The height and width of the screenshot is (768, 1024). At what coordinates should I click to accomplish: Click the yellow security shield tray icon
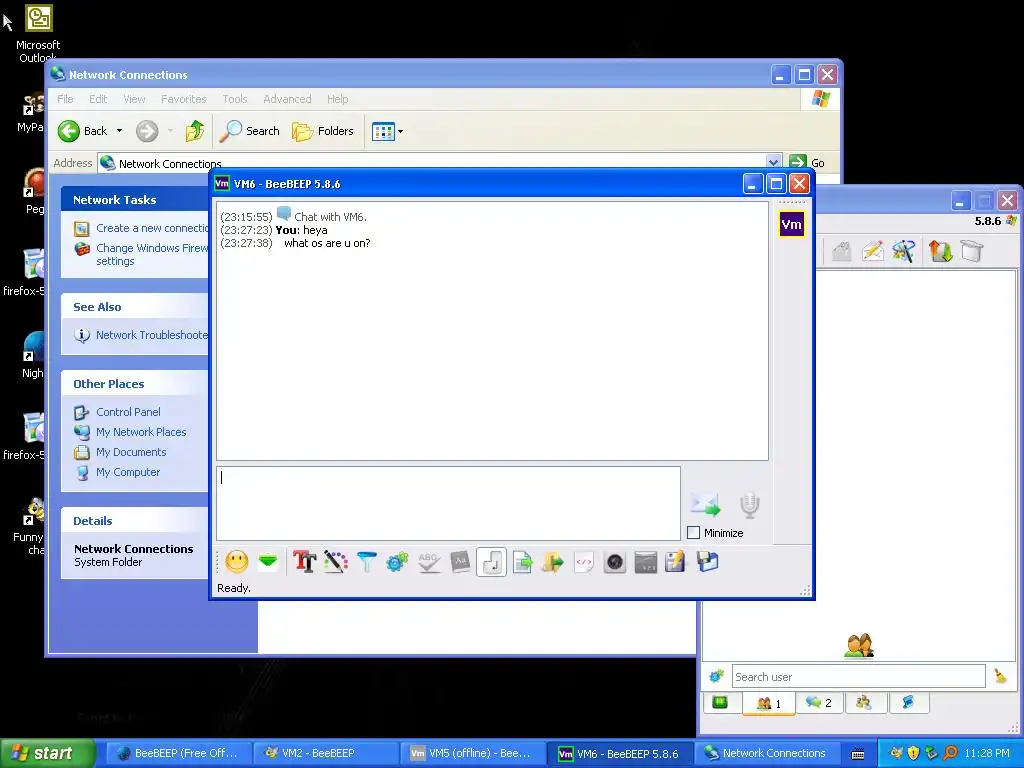pos(913,753)
